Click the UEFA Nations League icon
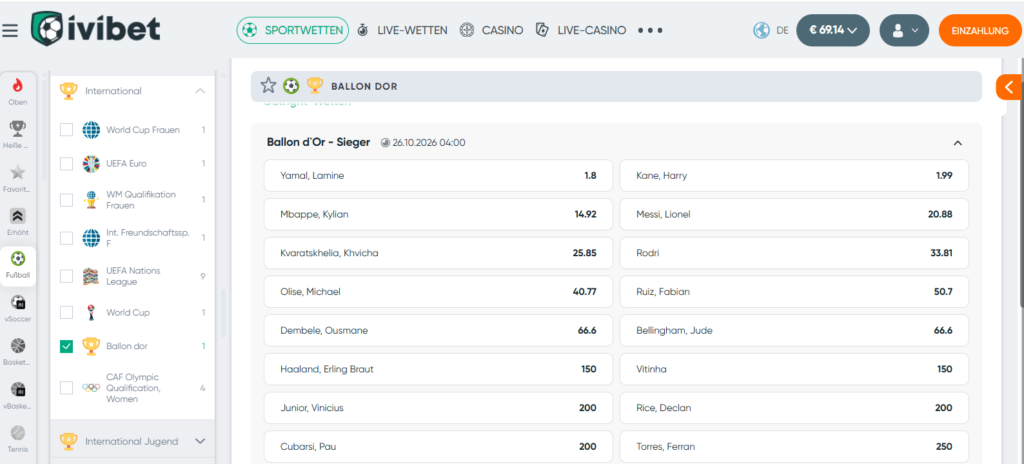This screenshot has height=464, width=1024. [91, 276]
